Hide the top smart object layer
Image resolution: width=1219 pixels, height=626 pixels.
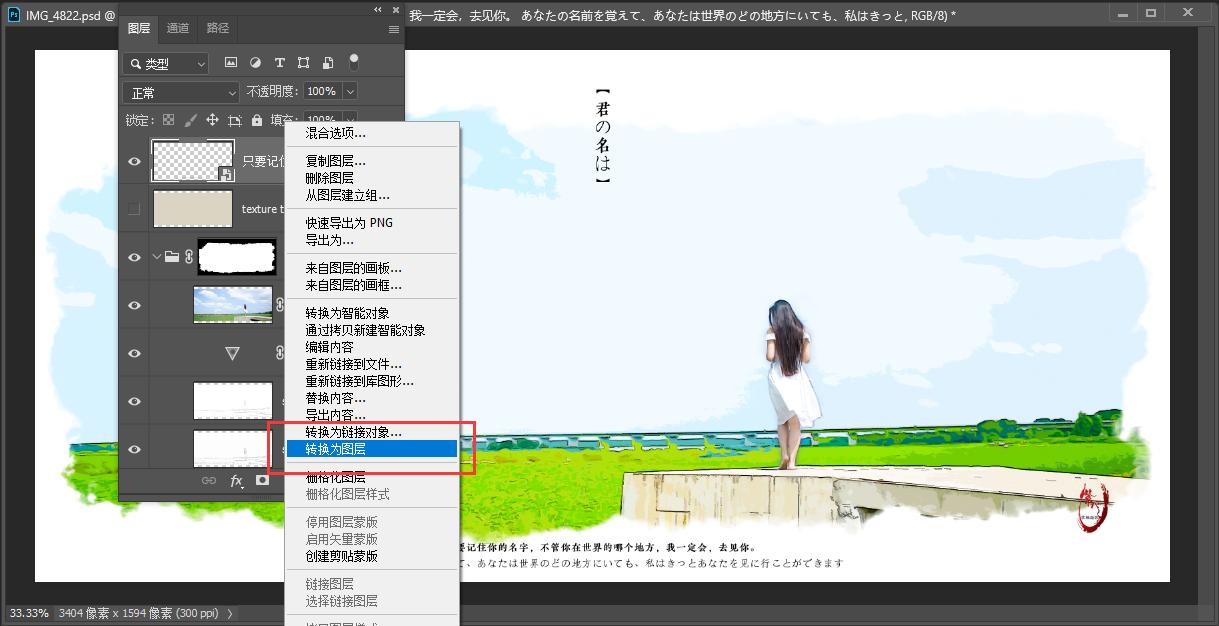click(x=134, y=161)
